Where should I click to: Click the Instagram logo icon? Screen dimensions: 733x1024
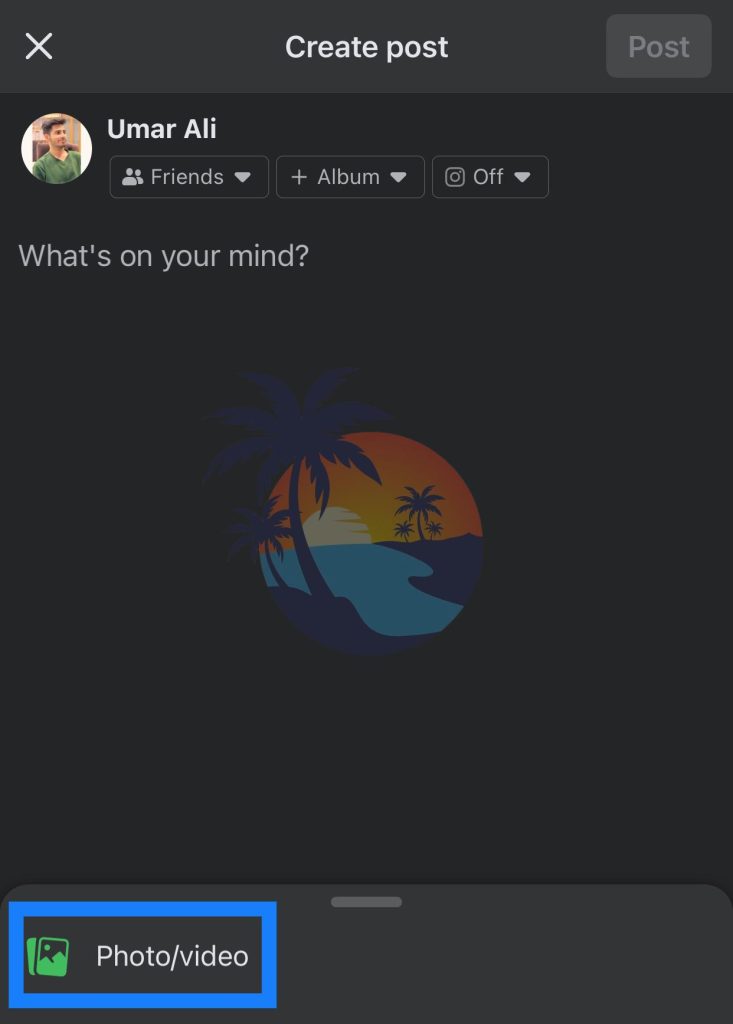tap(455, 177)
